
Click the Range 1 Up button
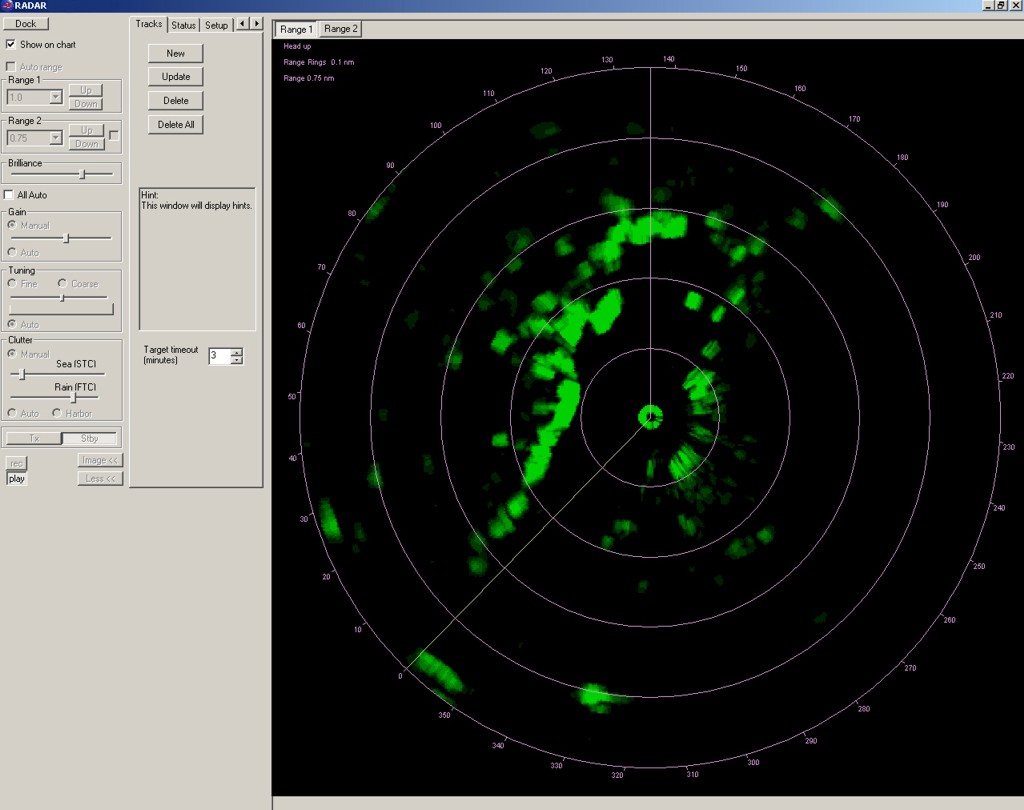pos(86,89)
